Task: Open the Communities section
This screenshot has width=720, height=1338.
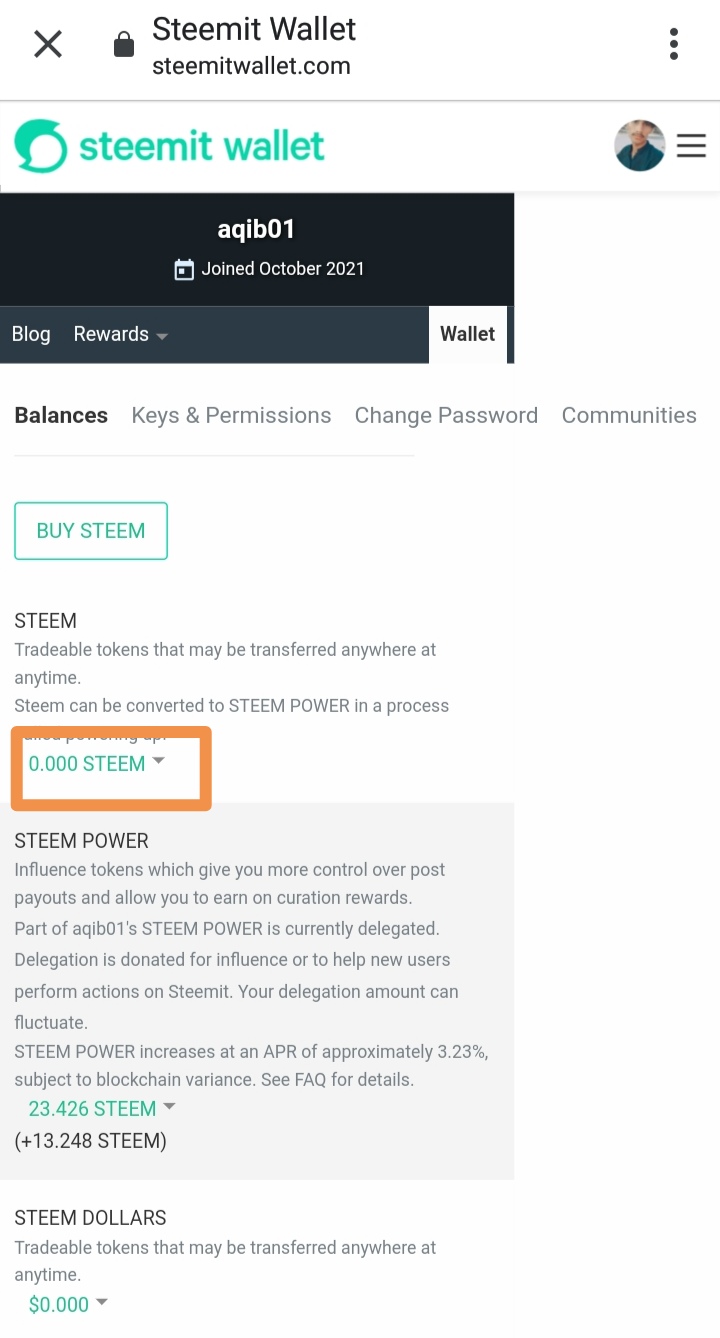Action: (x=629, y=415)
